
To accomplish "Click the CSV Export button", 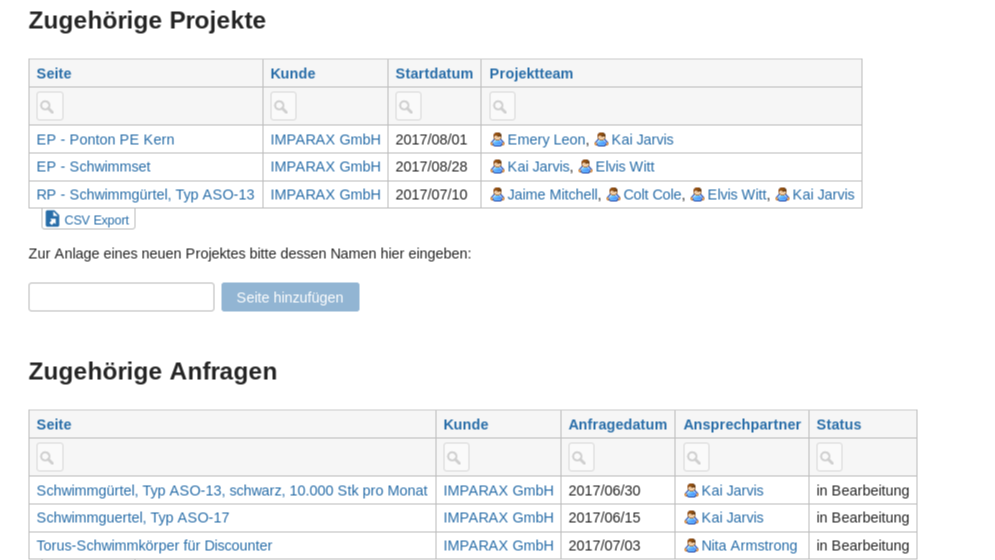I will 88,220.
